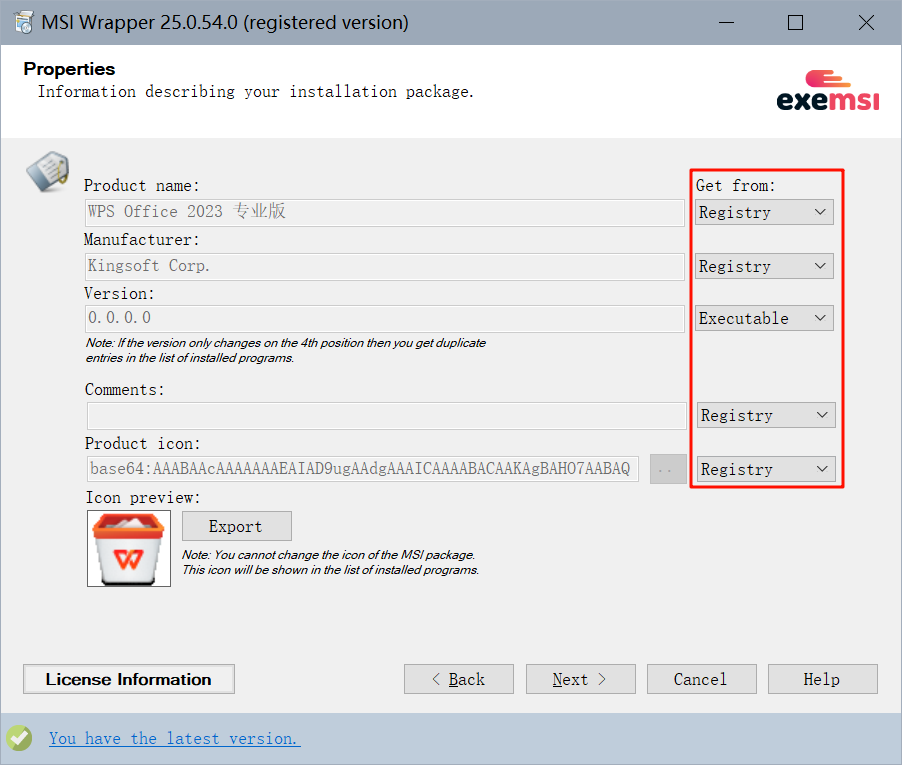The image size is (902, 765).
Task: Open Product name 'Get from' dropdown
Action: pyautogui.click(x=765, y=212)
